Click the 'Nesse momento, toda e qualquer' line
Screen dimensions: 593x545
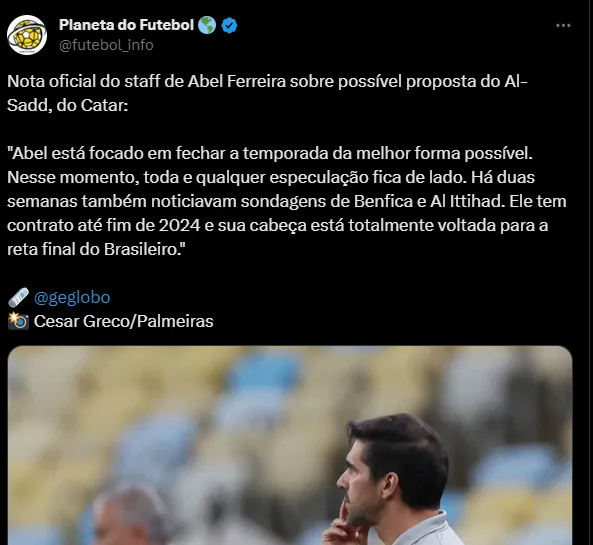(271, 177)
